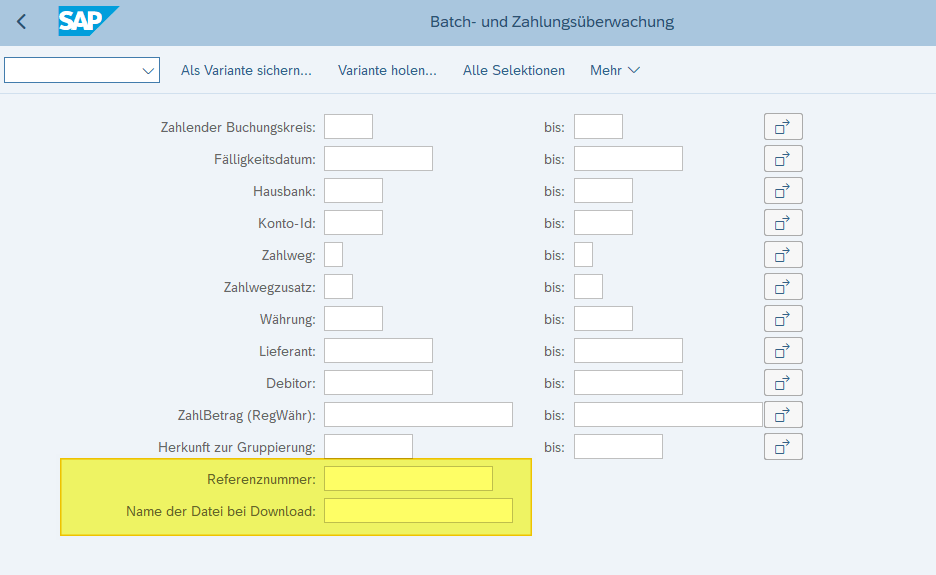
Task: Open multiple selection for Zahlender Buchungskreis
Action: (783, 127)
